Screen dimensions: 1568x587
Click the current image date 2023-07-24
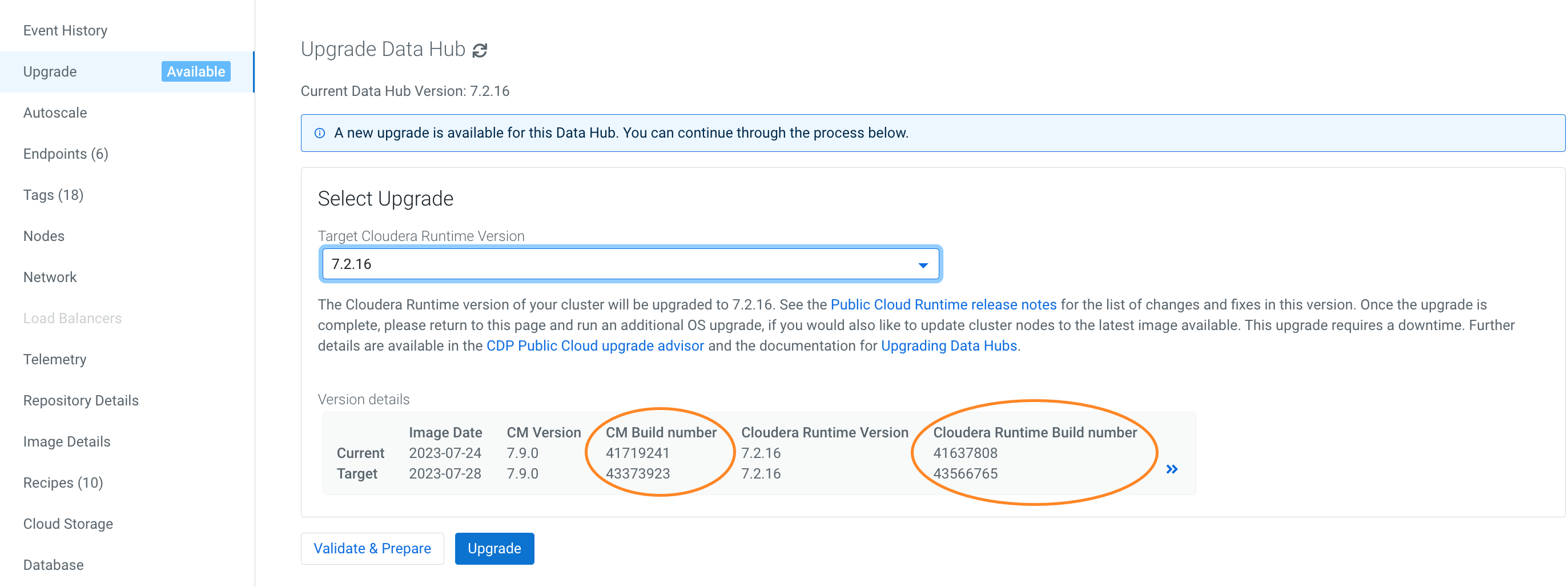click(x=445, y=453)
